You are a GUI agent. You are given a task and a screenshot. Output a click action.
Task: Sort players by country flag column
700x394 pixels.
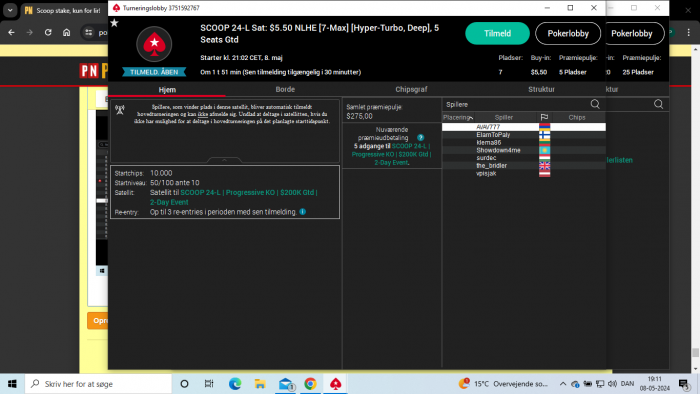point(544,117)
